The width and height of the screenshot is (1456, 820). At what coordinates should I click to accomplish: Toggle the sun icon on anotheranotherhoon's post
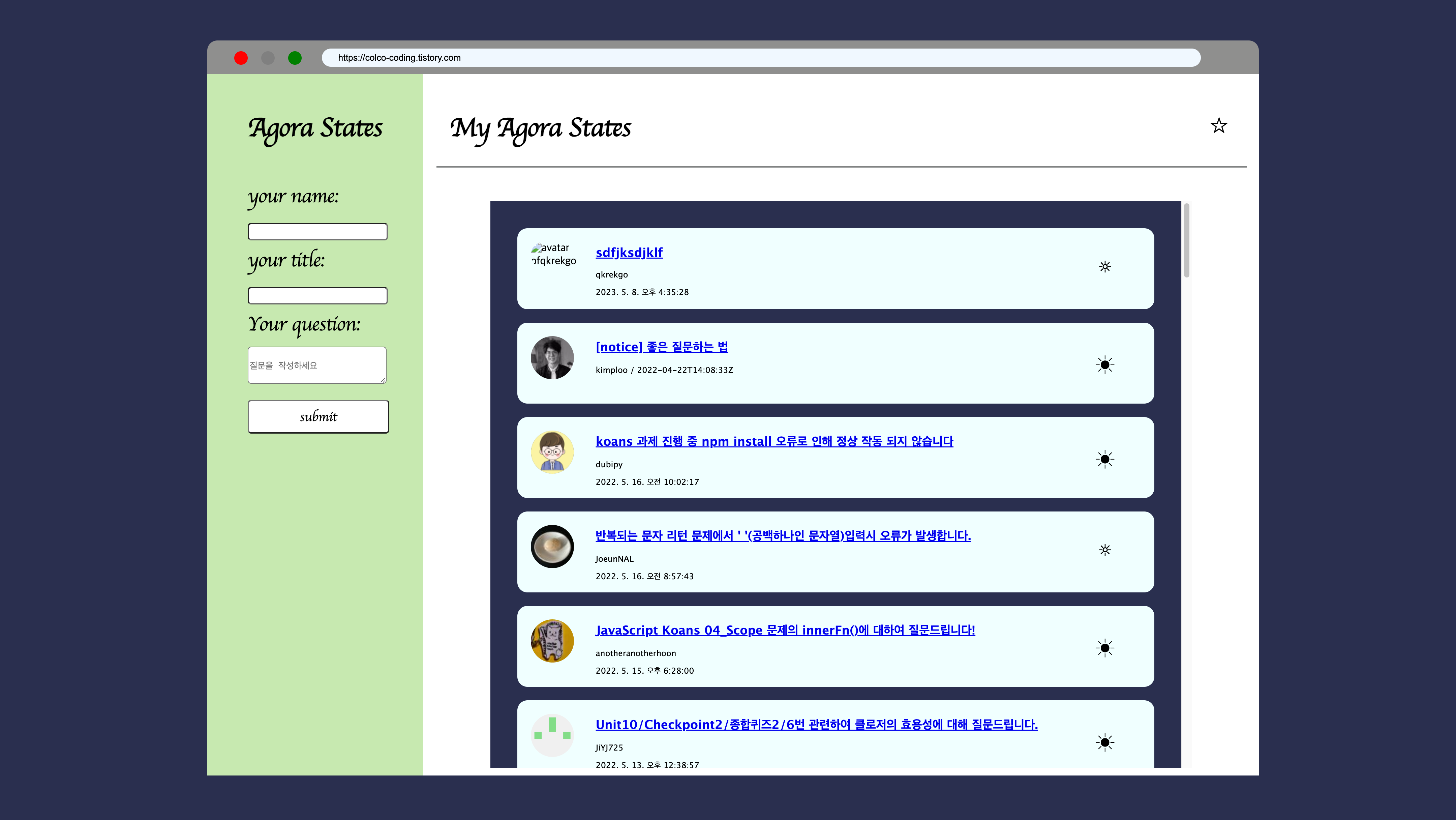click(x=1105, y=648)
